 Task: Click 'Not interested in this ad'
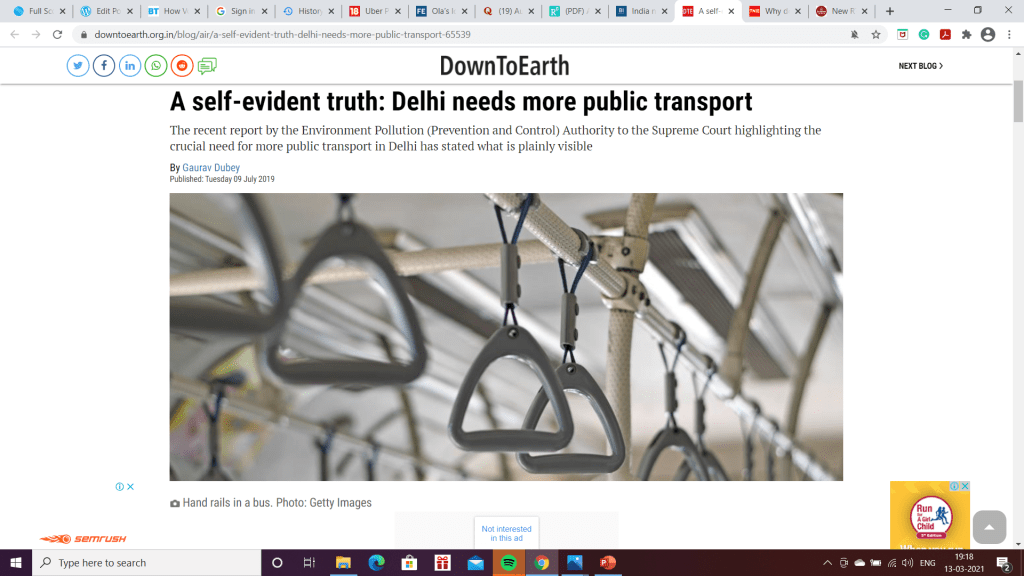click(x=506, y=534)
